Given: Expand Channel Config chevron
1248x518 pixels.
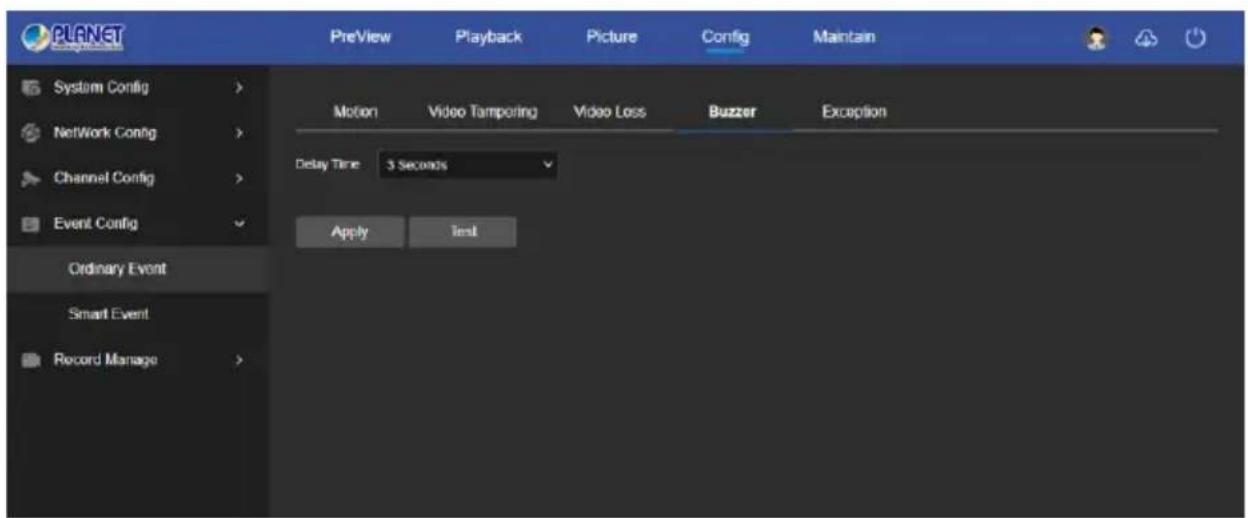Looking at the screenshot, I should tap(237, 178).
